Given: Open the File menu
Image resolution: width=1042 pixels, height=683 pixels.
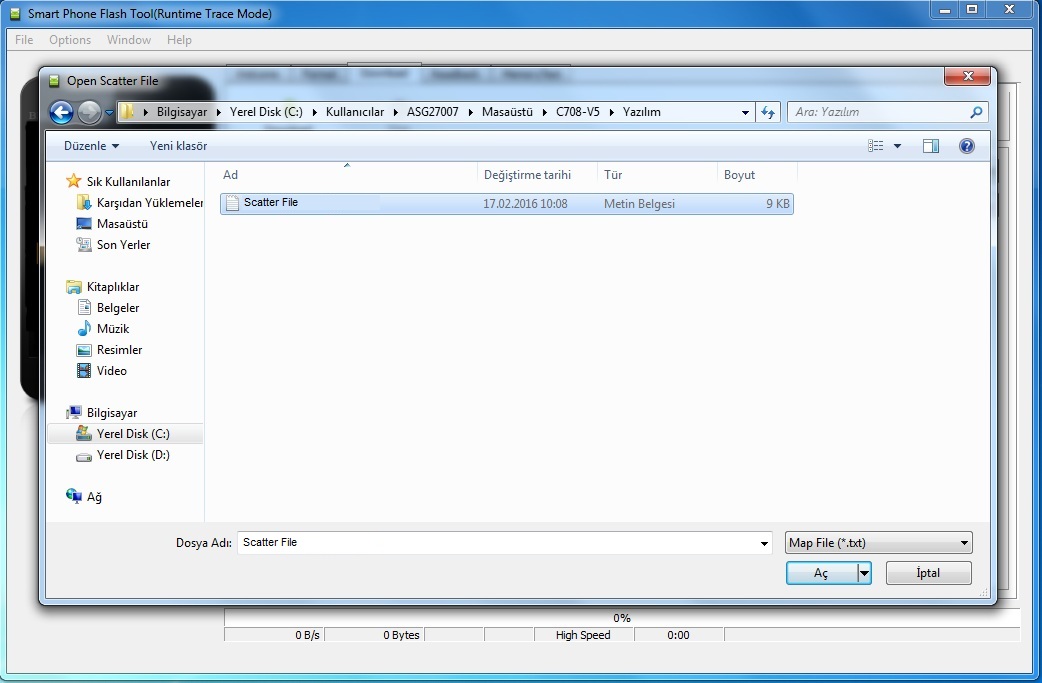Looking at the screenshot, I should click(x=24, y=40).
